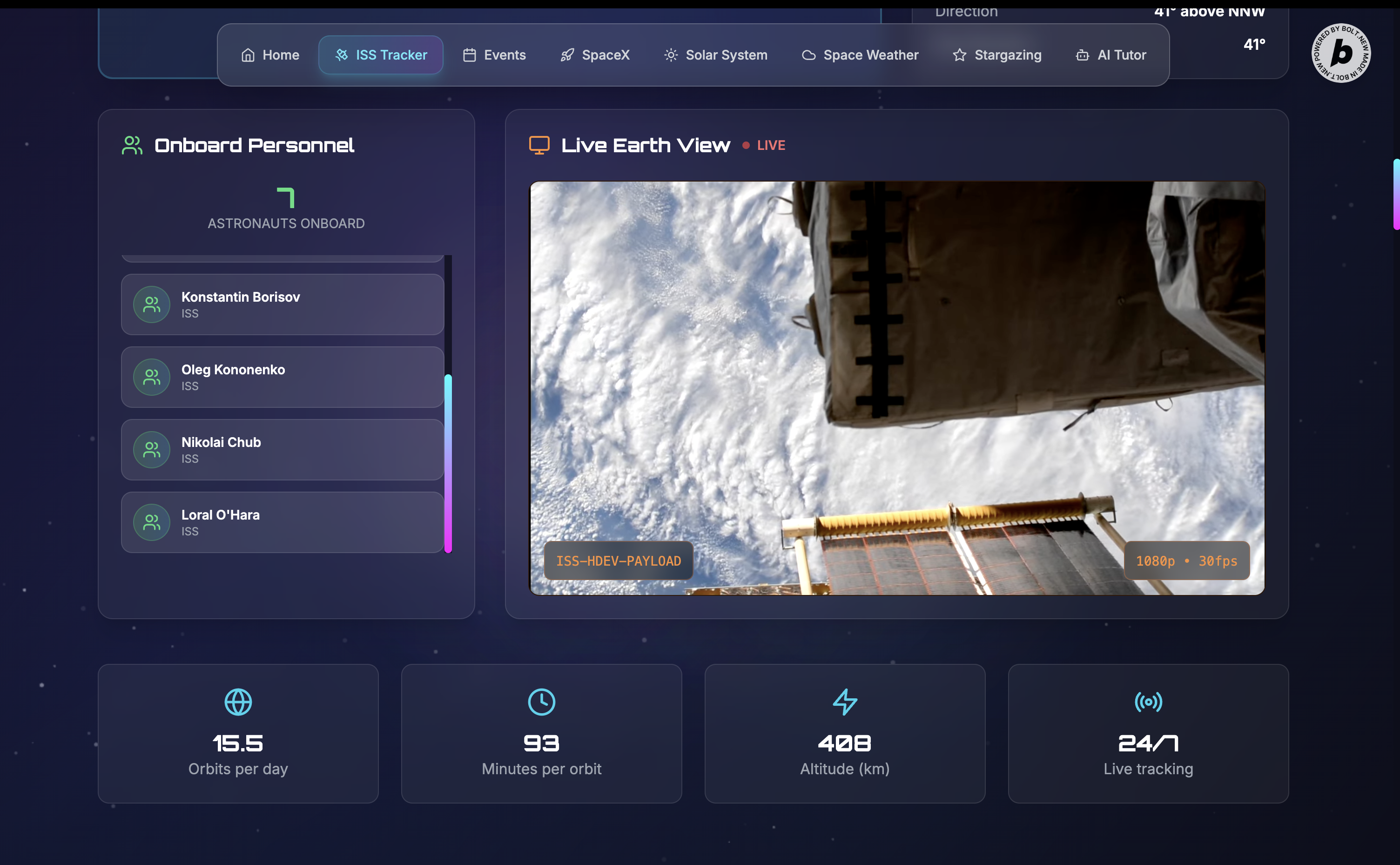1400x865 pixels.
Task: Go to the Solar System tab
Action: click(715, 55)
